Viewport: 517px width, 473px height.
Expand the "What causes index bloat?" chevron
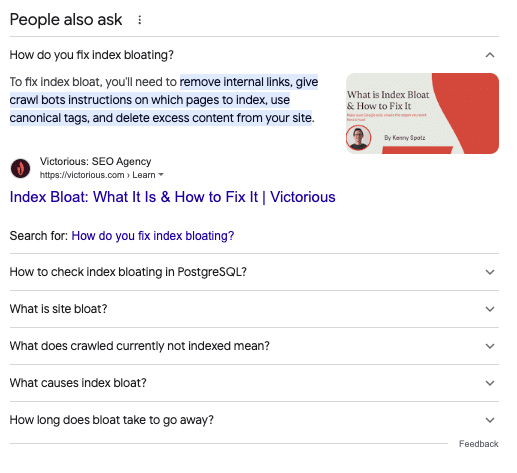490,383
